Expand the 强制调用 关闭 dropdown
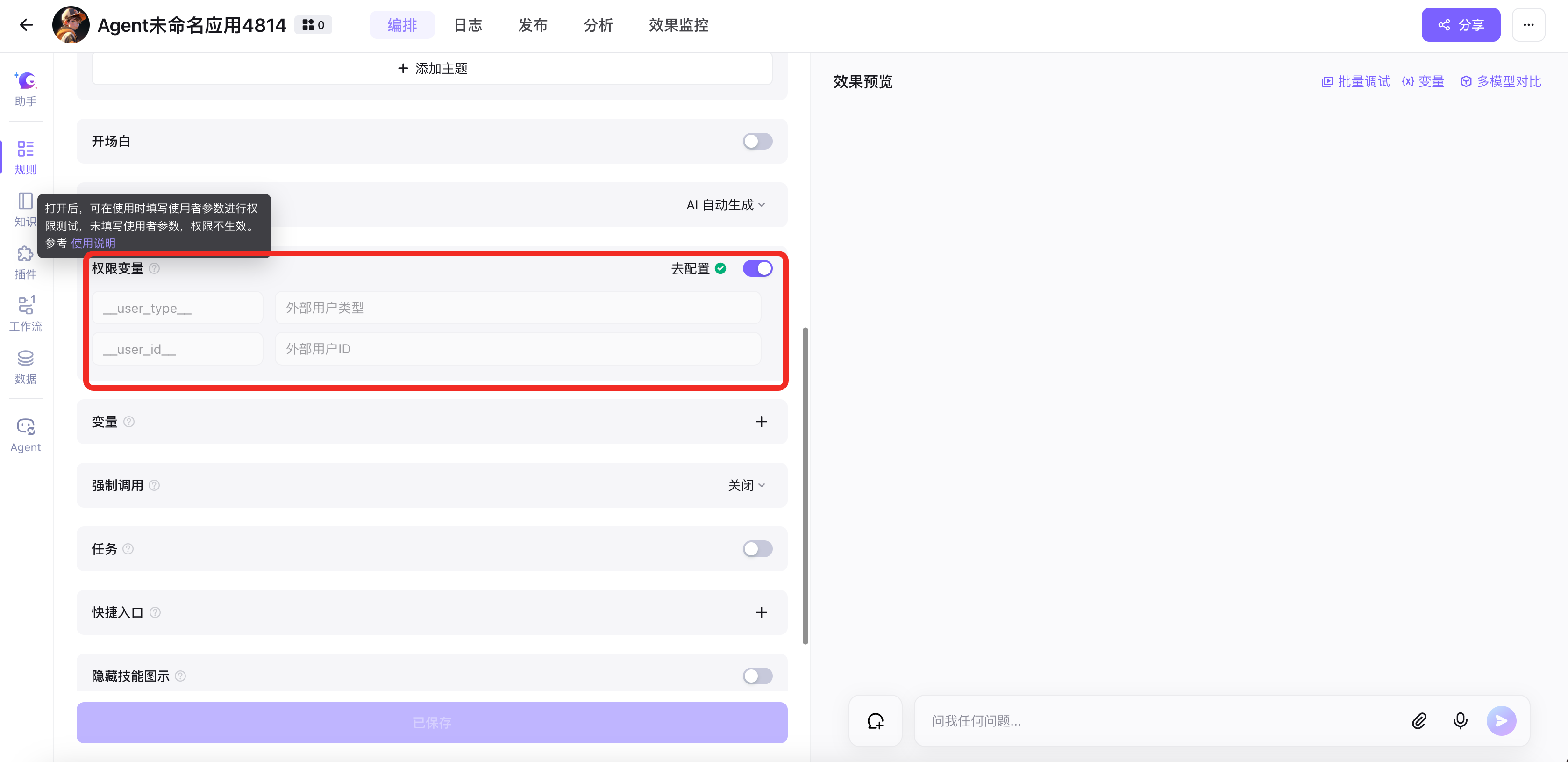Viewport: 1568px width, 762px height. click(746, 485)
